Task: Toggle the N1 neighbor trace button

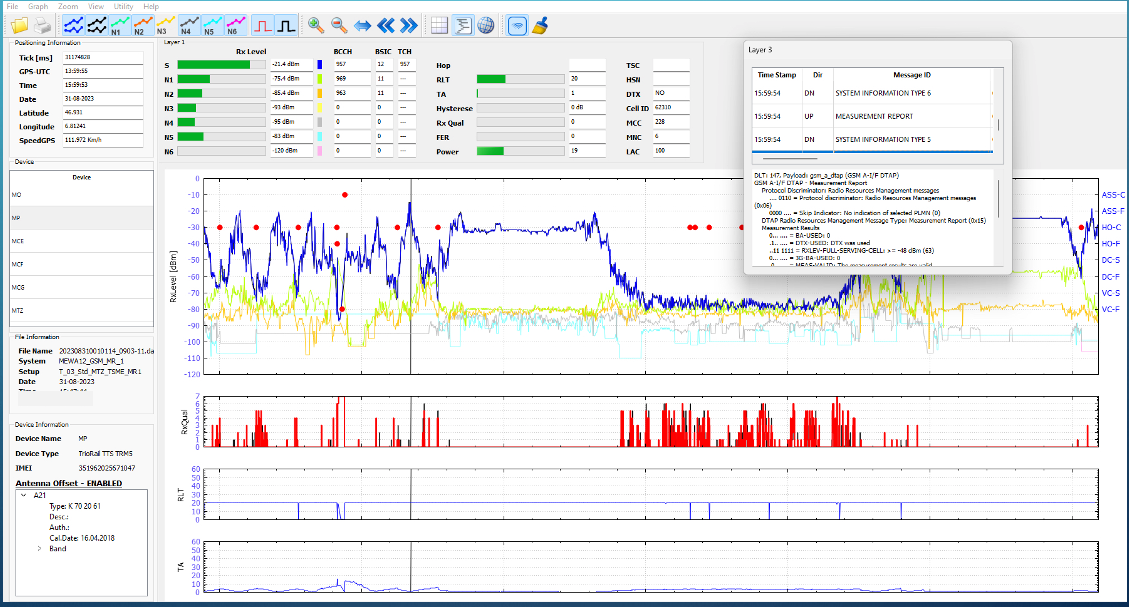Action: tap(120, 26)
